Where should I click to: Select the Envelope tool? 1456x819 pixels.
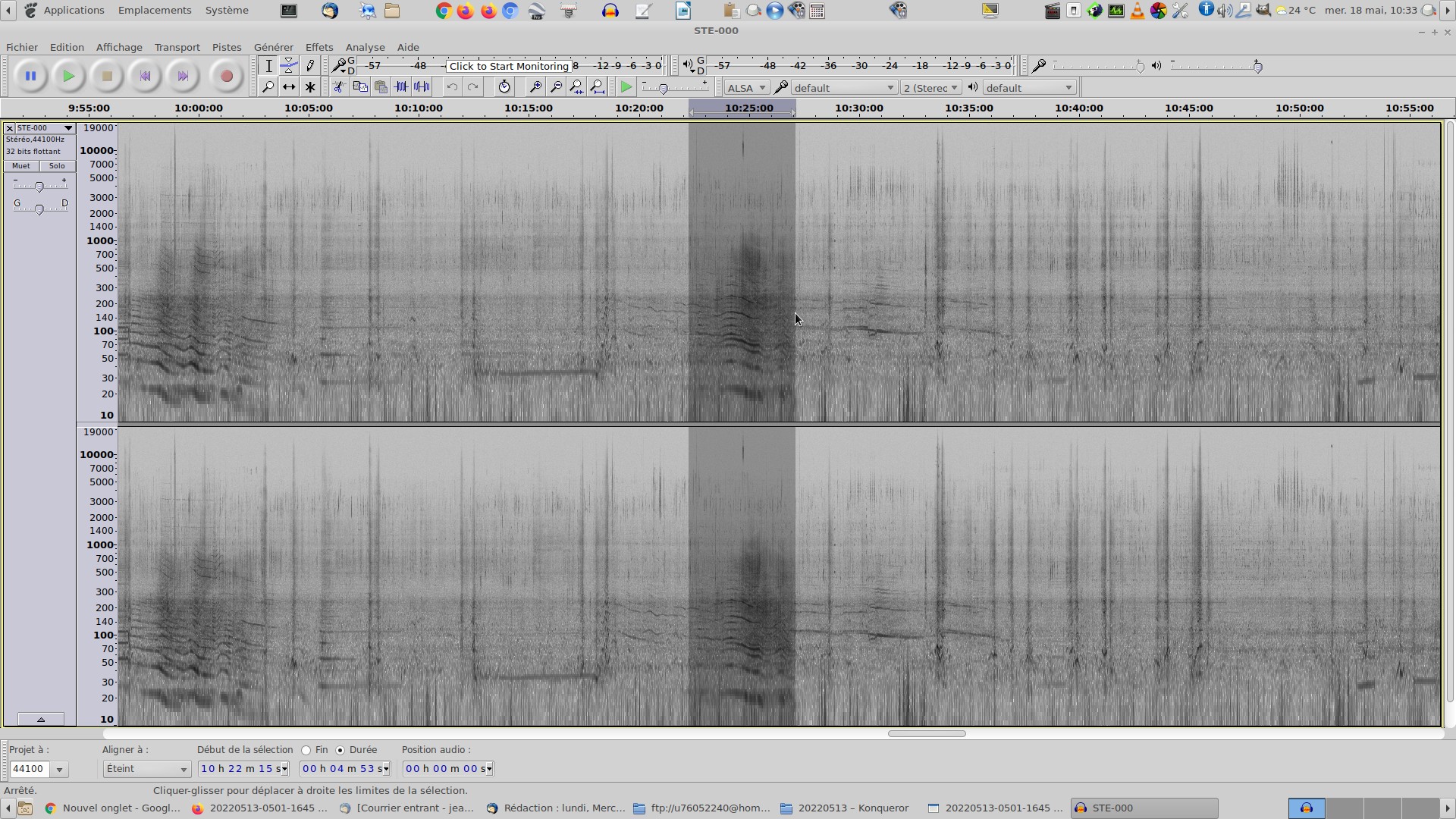289,66
